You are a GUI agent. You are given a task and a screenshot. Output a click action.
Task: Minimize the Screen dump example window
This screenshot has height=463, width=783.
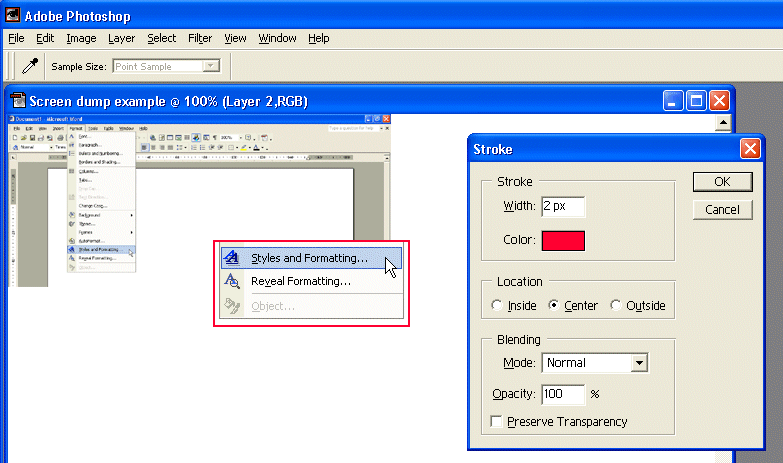673,101
